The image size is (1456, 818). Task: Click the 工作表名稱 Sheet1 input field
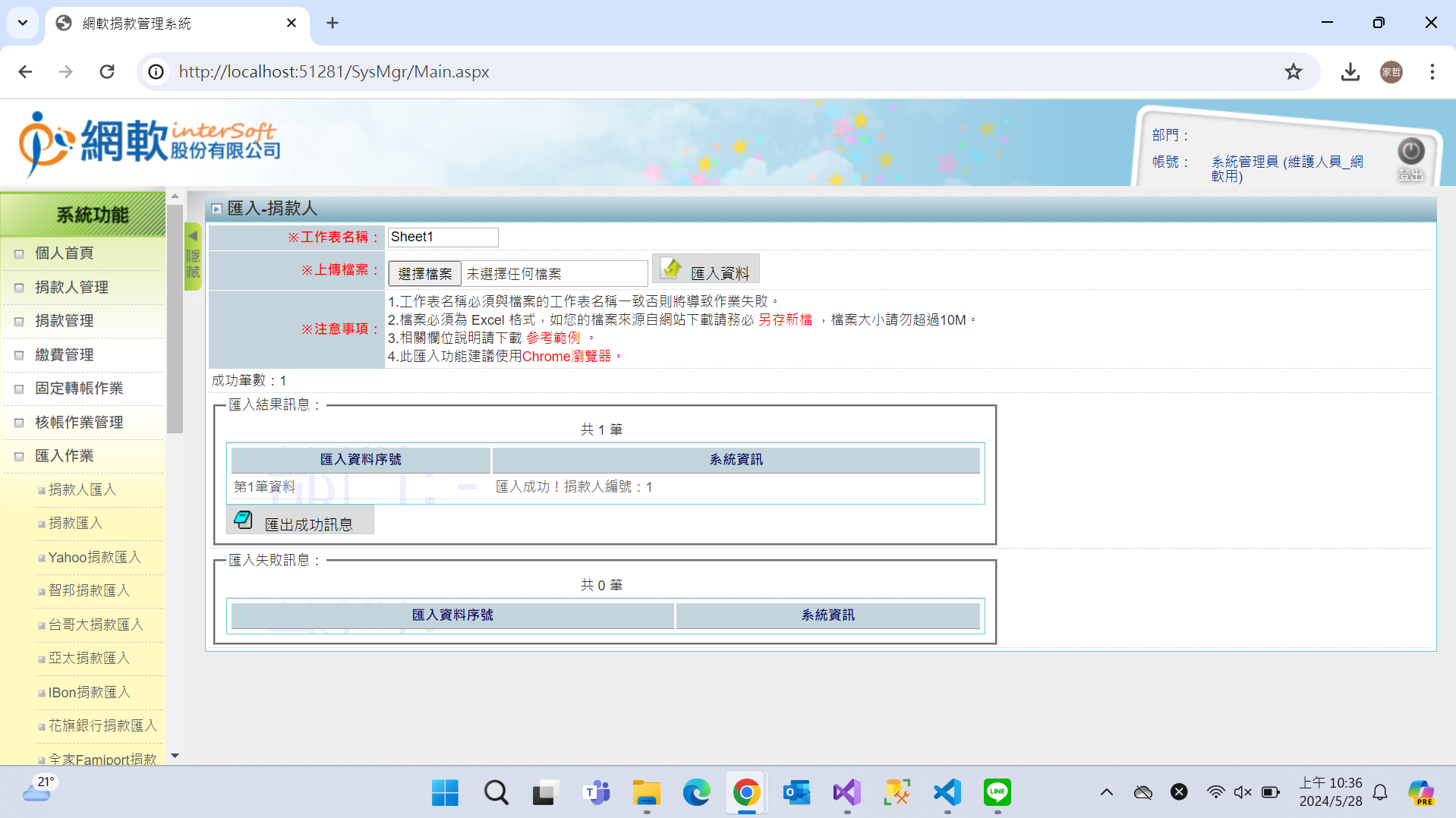click(443, 237)
